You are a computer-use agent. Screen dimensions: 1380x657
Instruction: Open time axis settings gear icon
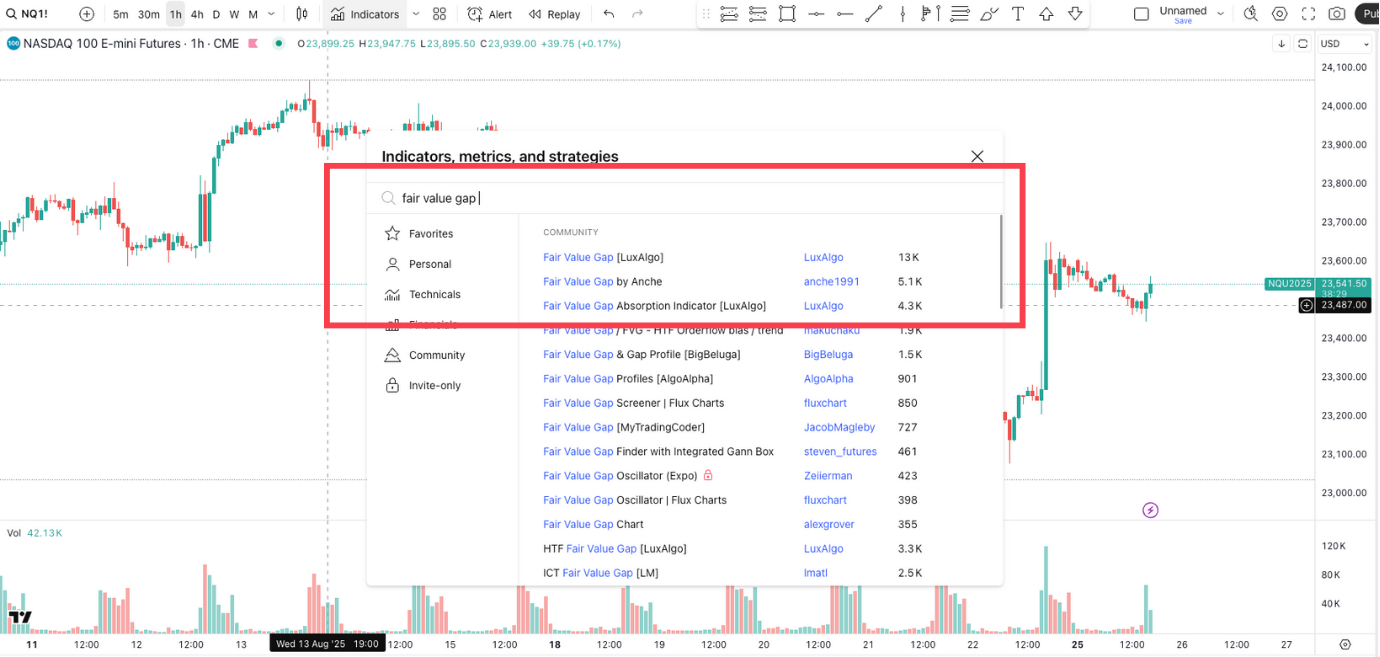coord(1345,645)
